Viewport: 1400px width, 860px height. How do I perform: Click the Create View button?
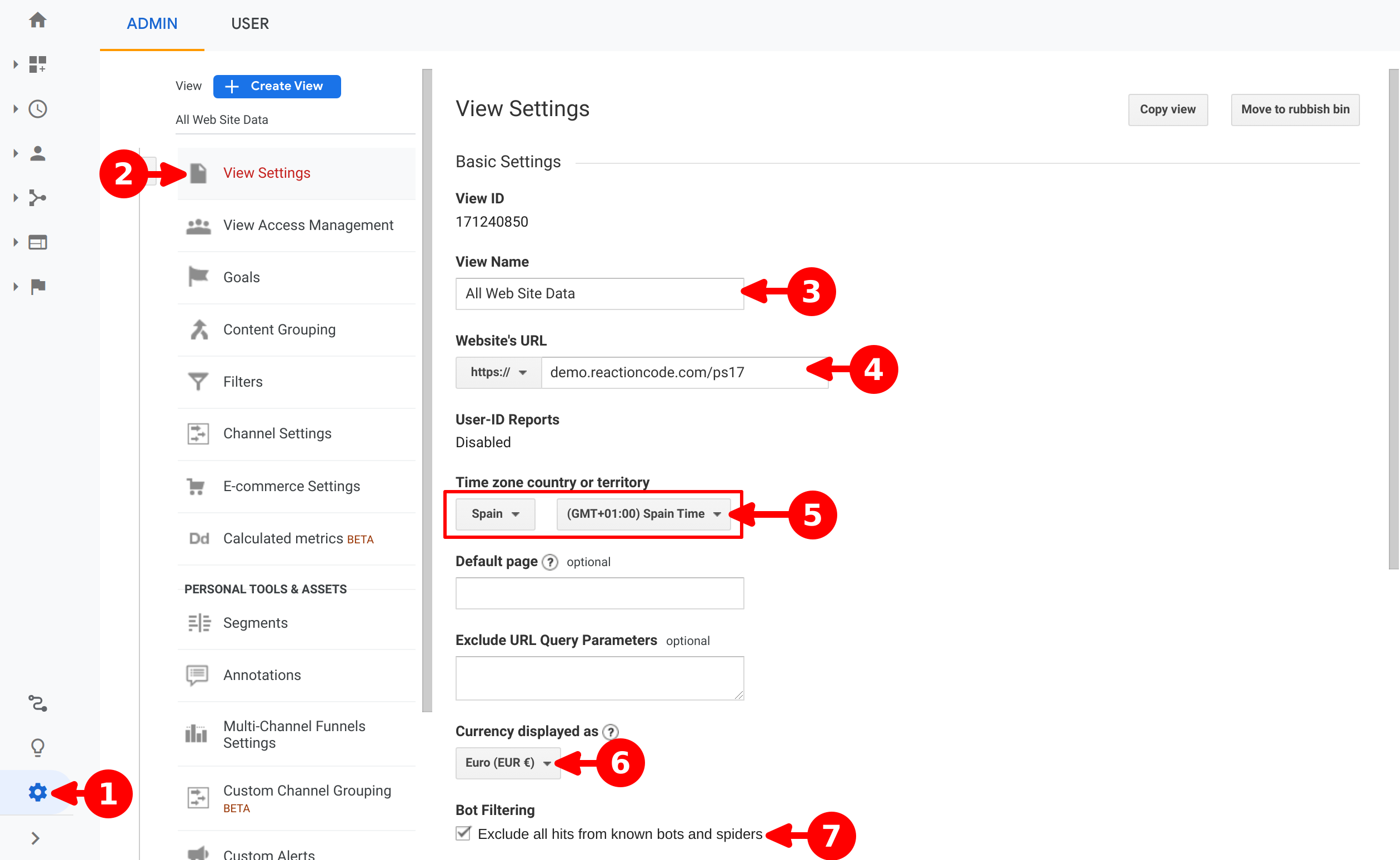point(277,86)
